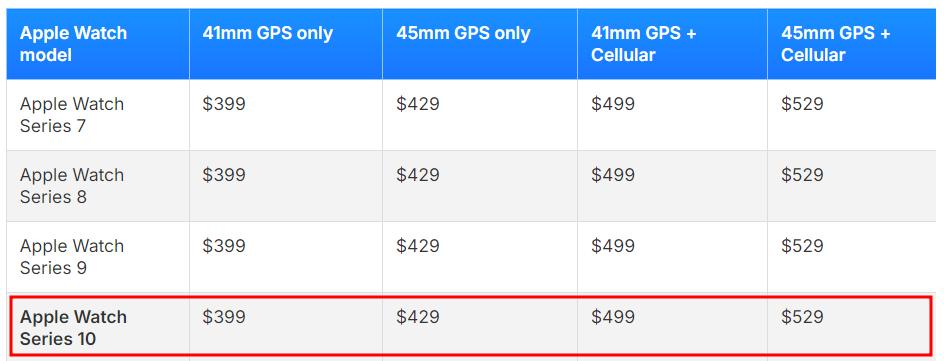Select the 41mm GPS only header
Screen dimensions: 944x361
coord(267,33)
